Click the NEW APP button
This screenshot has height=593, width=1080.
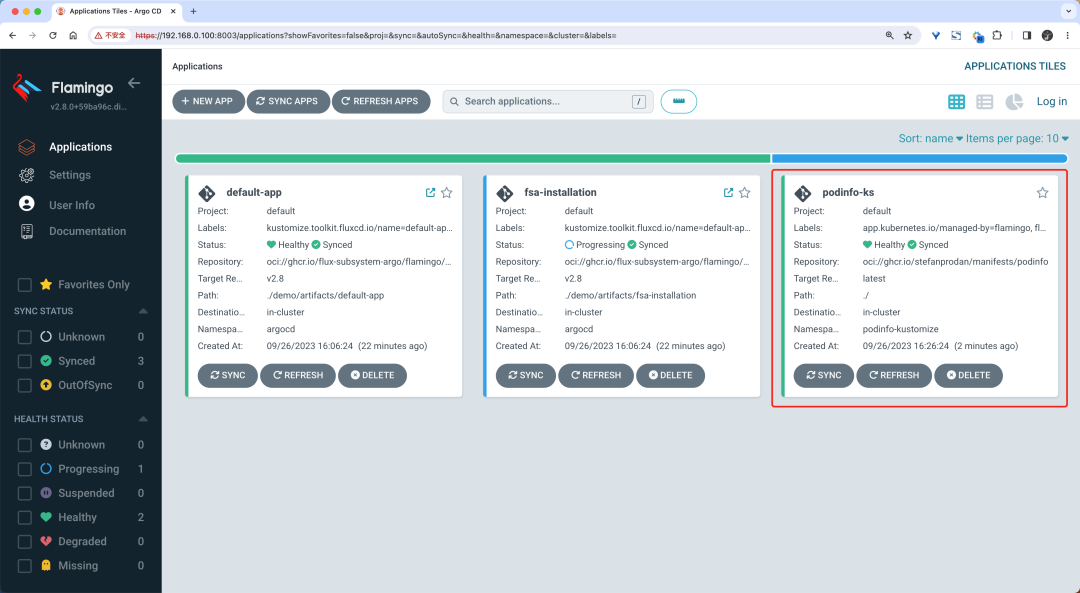click(208, 101)
